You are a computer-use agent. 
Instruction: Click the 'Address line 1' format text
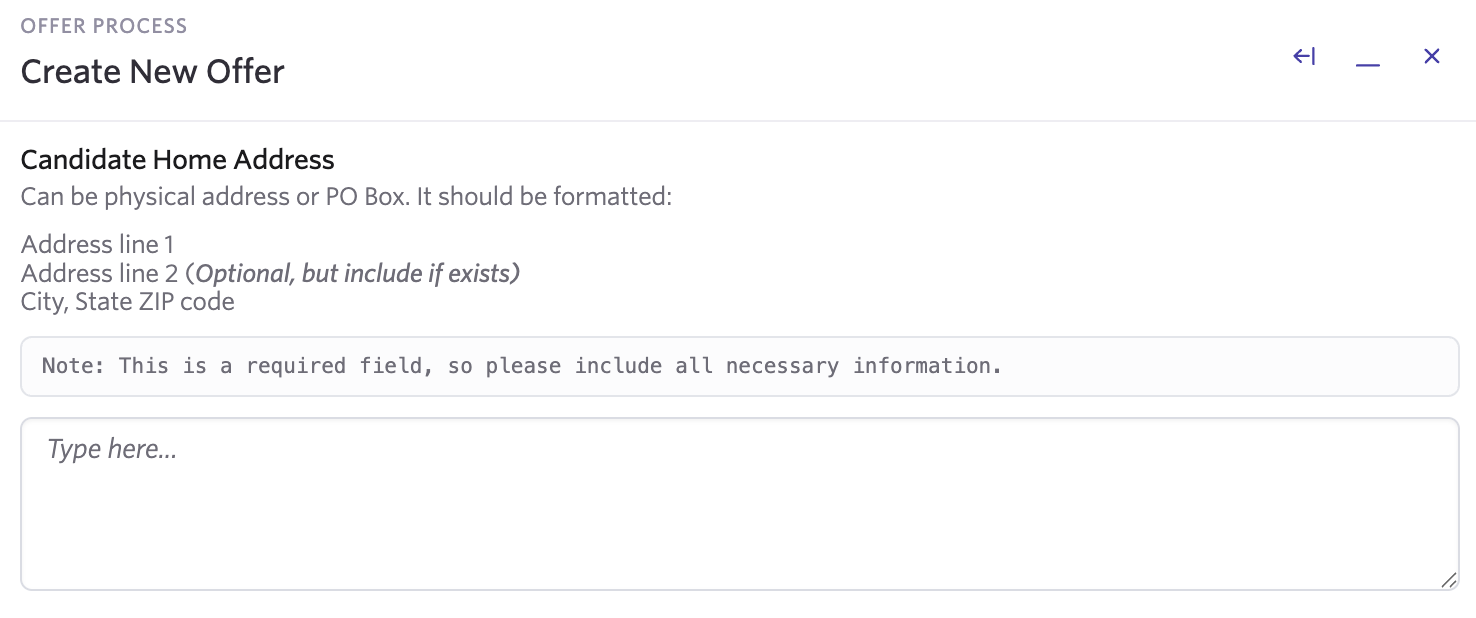tap(97, 244)
